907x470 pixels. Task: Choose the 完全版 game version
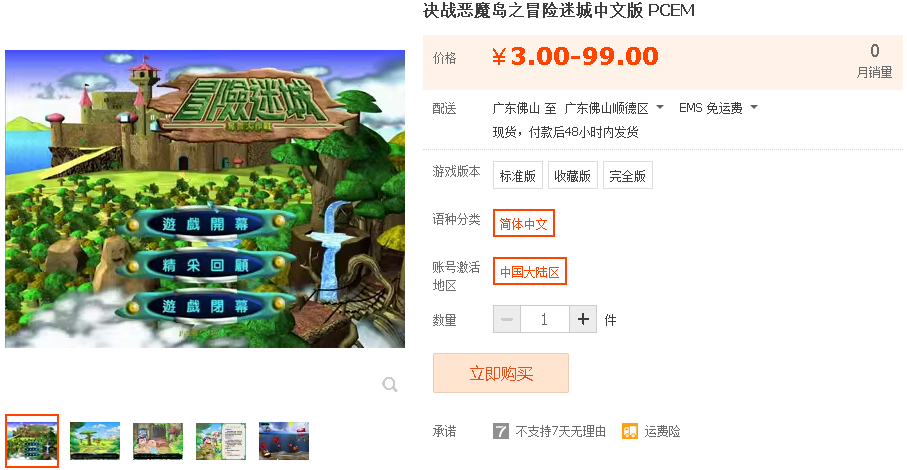click(628, 175)
